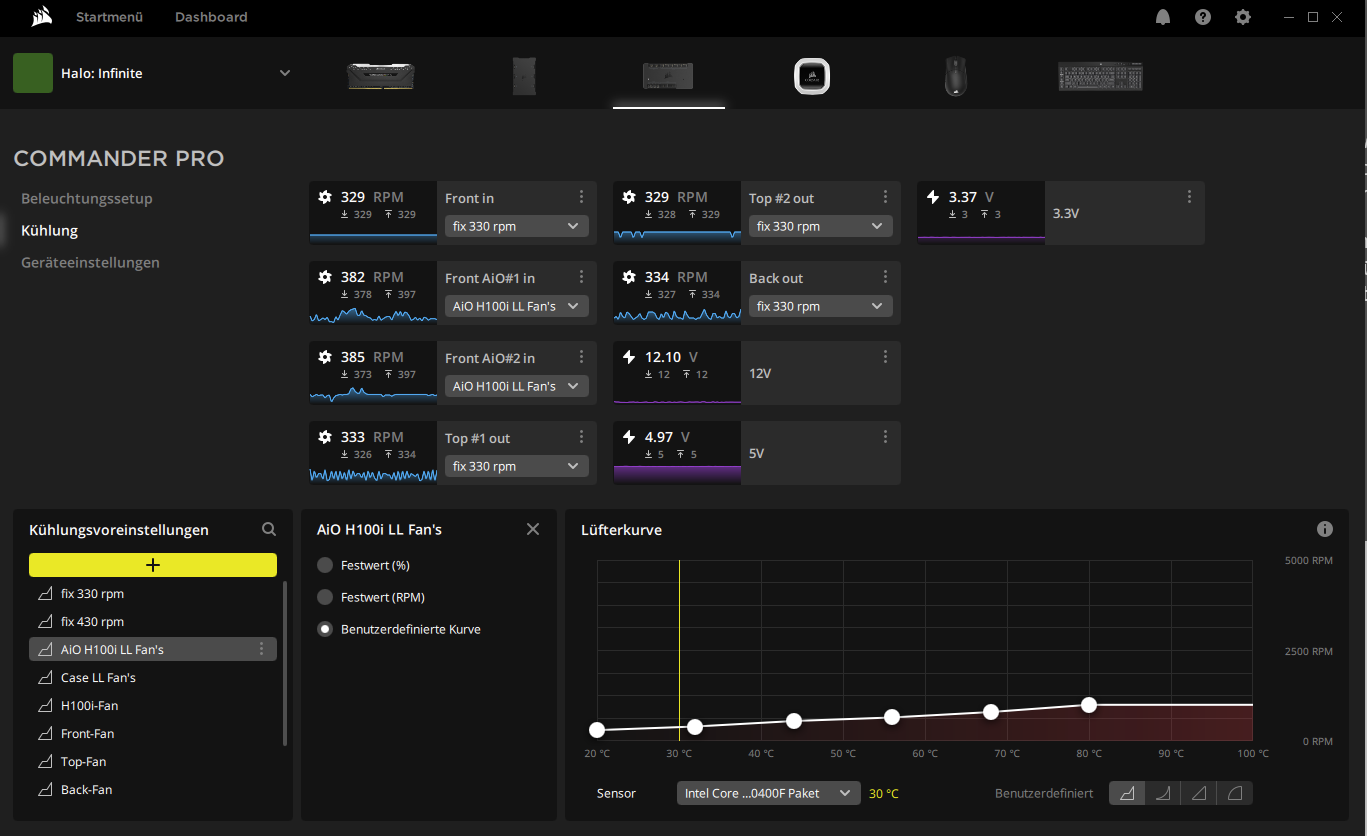
Task: Open Top #2 out options menu
Action: [x=885, y=197]
